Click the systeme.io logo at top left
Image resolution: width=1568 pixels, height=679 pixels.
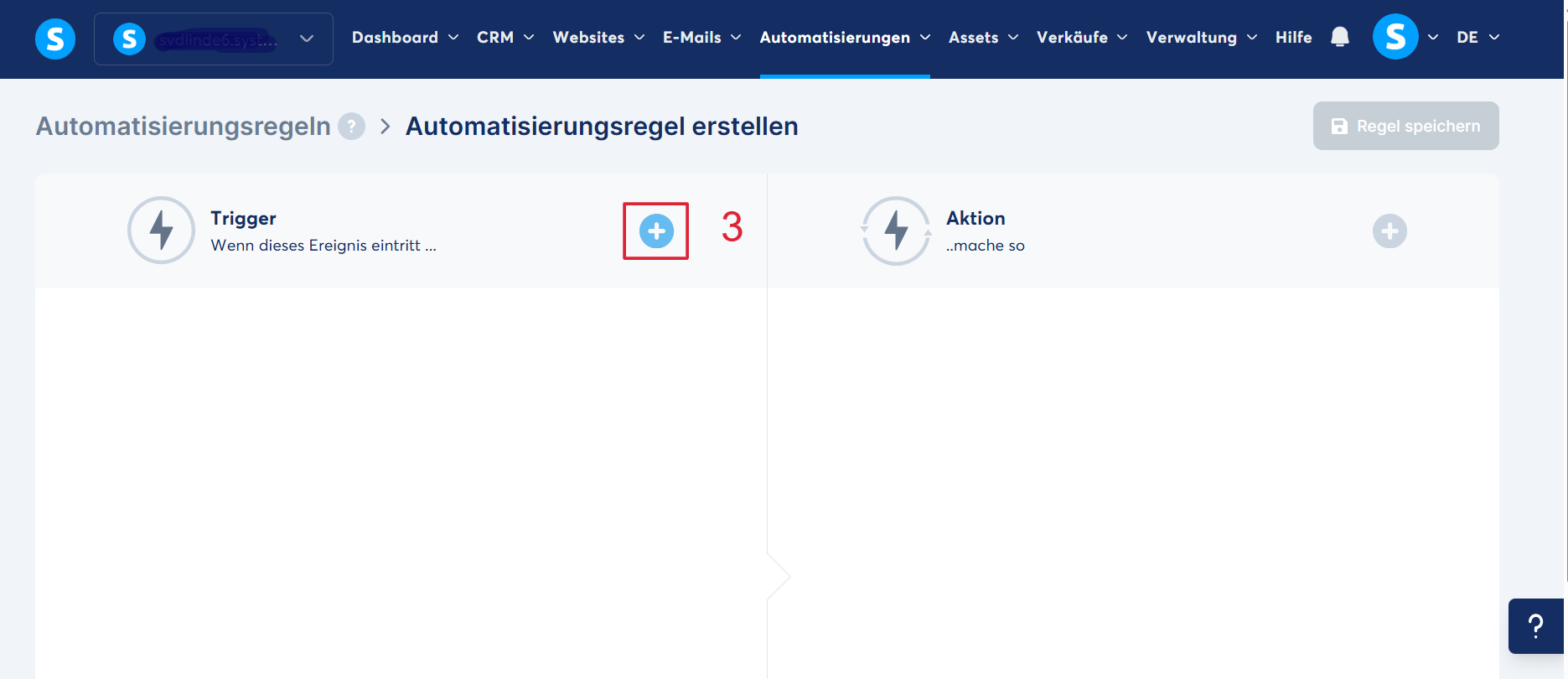pos(55,39)
